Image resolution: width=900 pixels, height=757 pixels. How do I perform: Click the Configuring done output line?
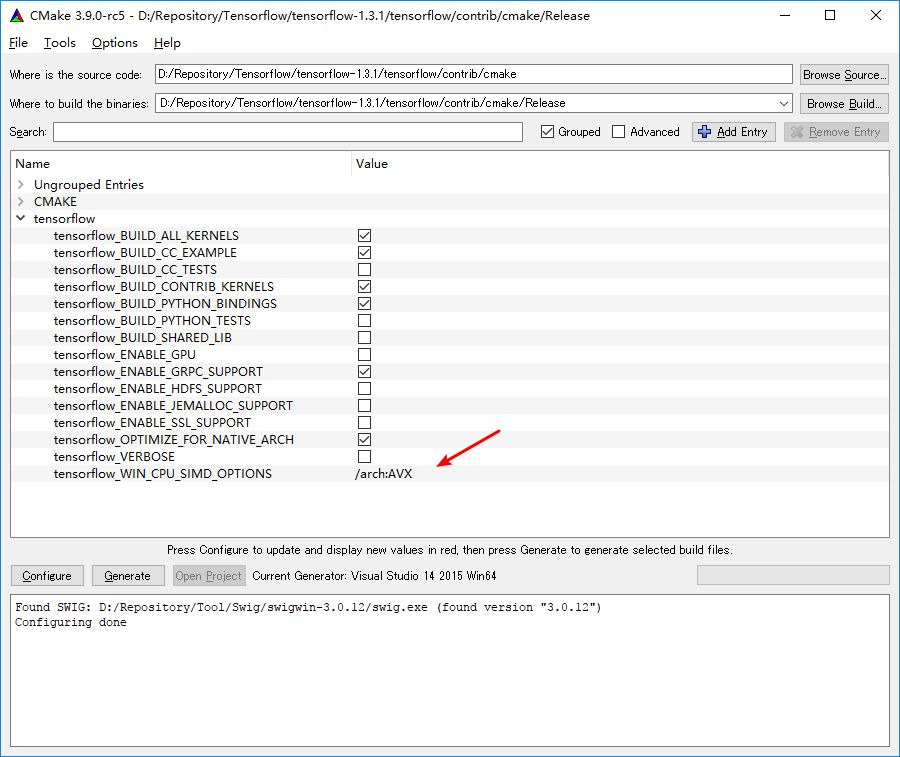[71, 622]
